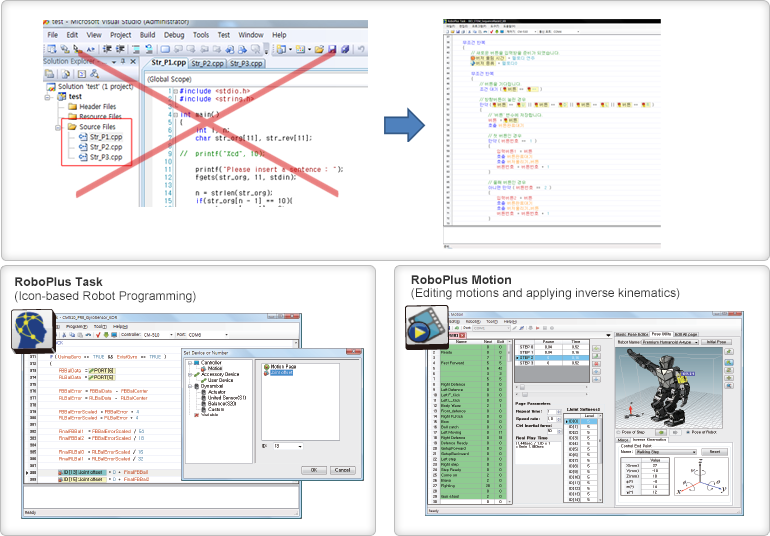770x536 pixels.
Task: Close the page tab with red X in RoboPlus Motion
Action: pyautogui.click(x=463, y=335)
